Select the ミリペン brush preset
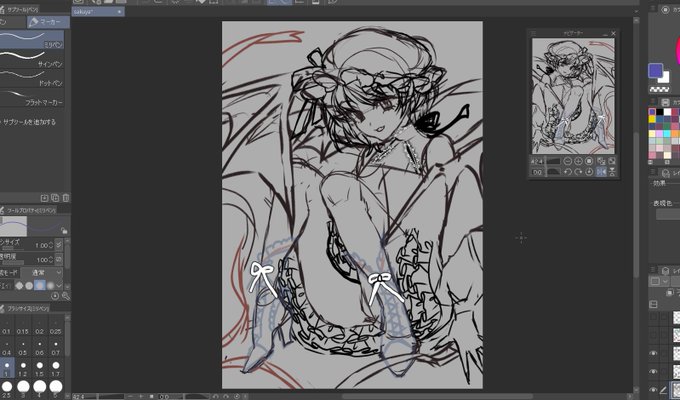The height and width of the screenshot is (400, 680). click(x=32, y=39)
